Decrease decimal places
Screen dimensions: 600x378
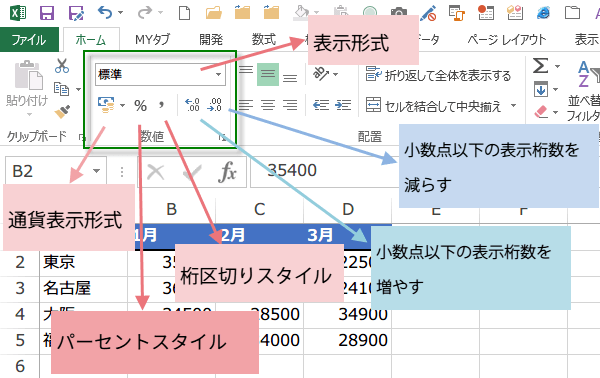(x=215, y=105)
